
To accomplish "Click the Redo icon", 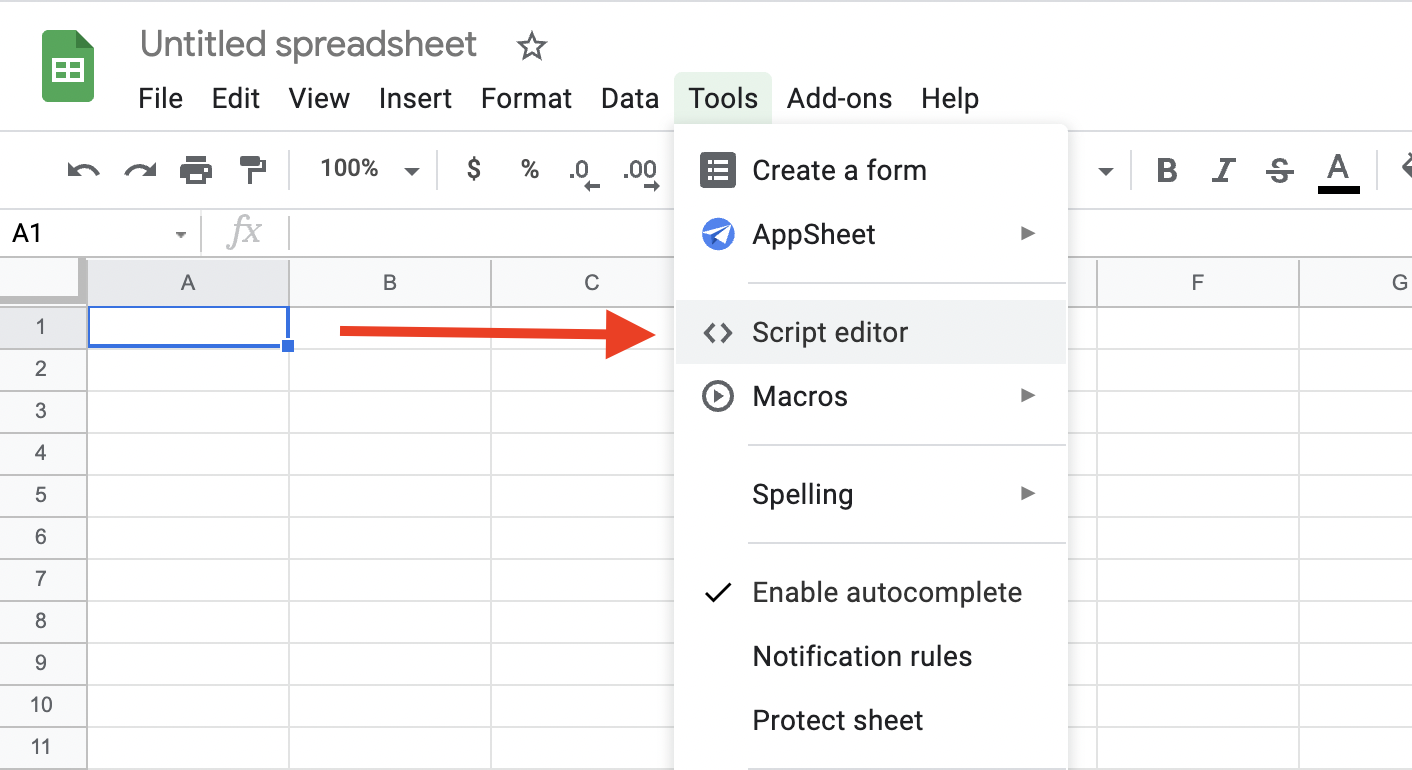I will coord(140,170).
